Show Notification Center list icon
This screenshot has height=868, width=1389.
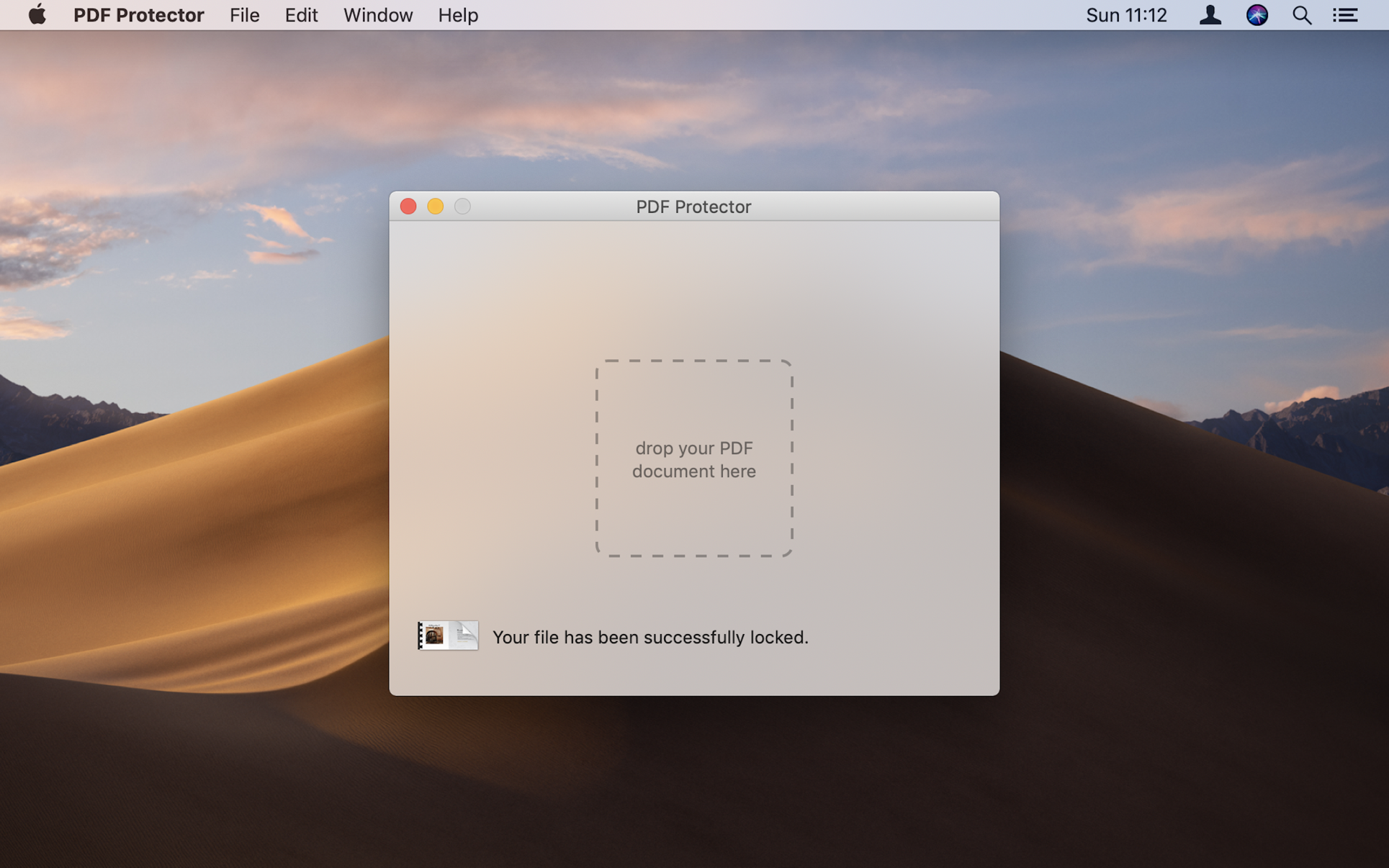(x=1344, y=15)
